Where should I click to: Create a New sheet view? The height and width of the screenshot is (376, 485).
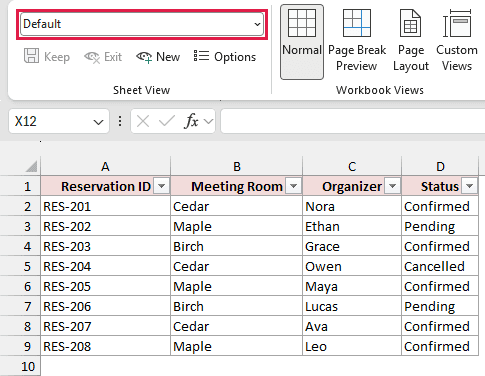[158, 57]
